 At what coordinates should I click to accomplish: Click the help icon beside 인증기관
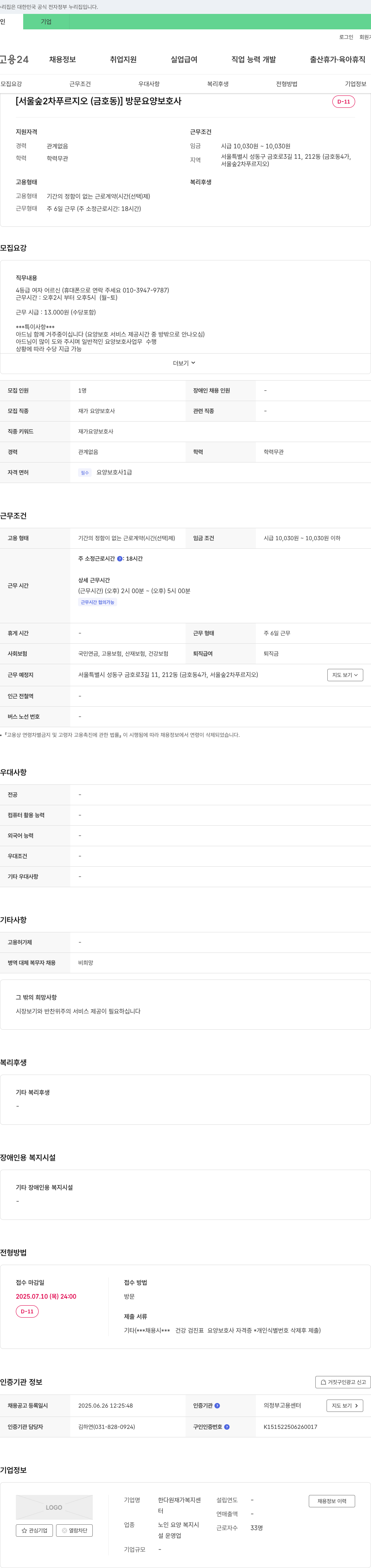(x=218, y=1405)
